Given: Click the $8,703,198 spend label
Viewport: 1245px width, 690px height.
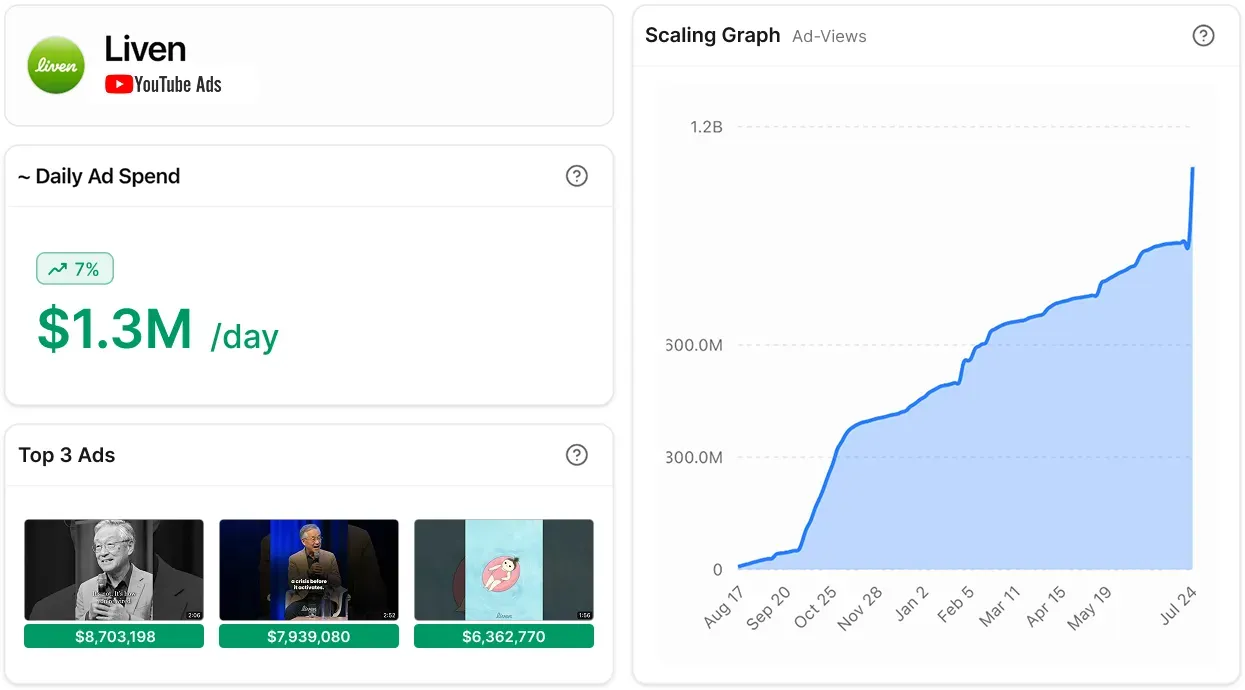Looking at the screenshot, I should 114,636.
